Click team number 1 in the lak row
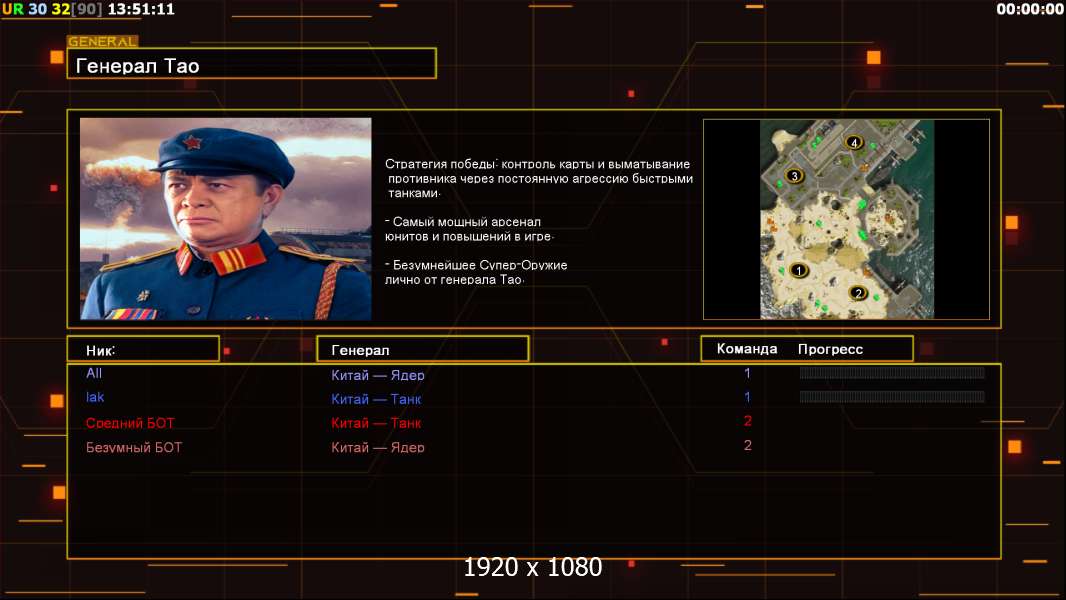The width and height of the screenshot is (1066, 600). [747, 397]
